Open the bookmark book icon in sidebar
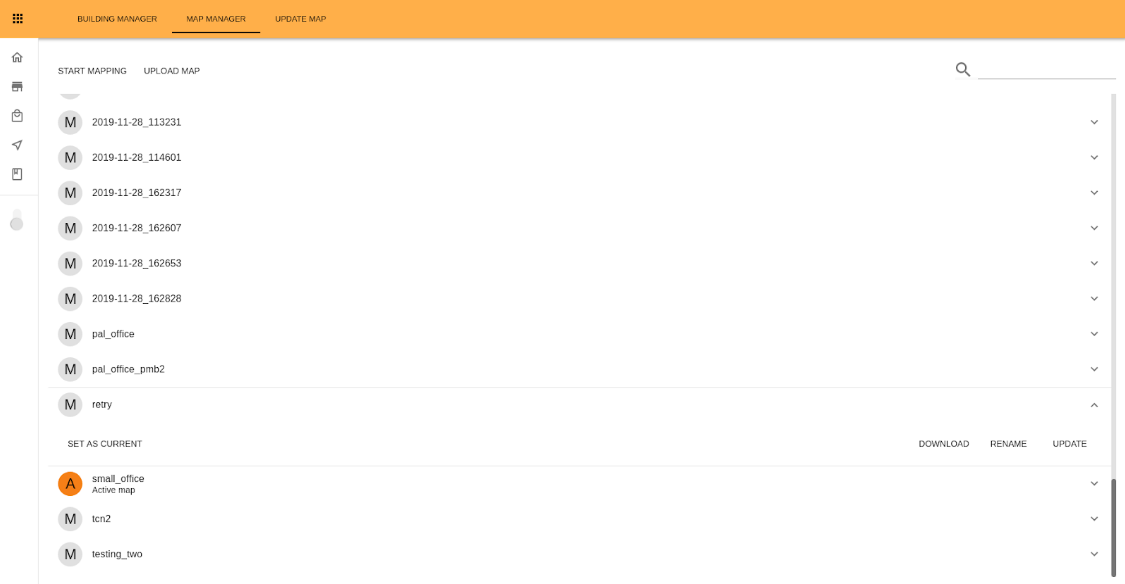This screenshot has width=1125, height=584. click(x=17, y=174)
